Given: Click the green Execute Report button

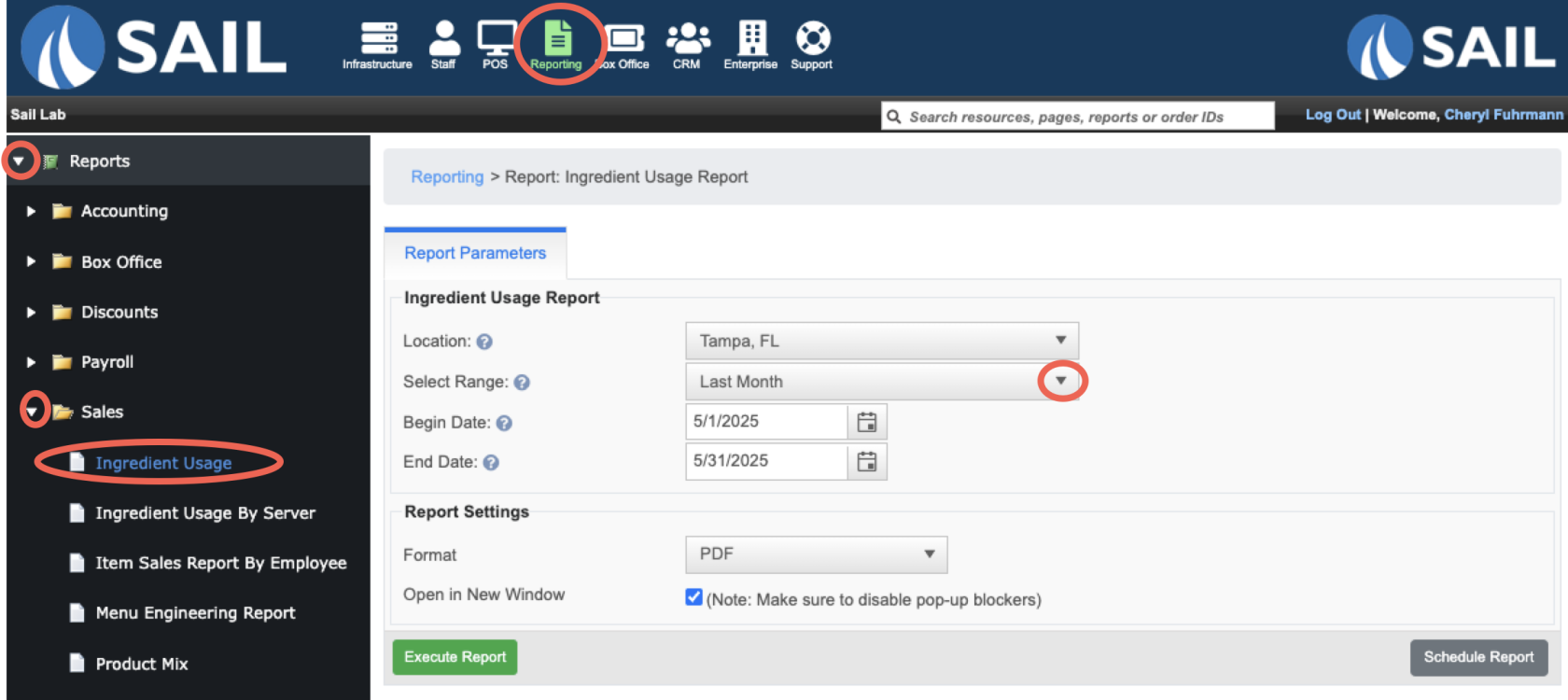Looking at the screenshot, I should point(455,657).
